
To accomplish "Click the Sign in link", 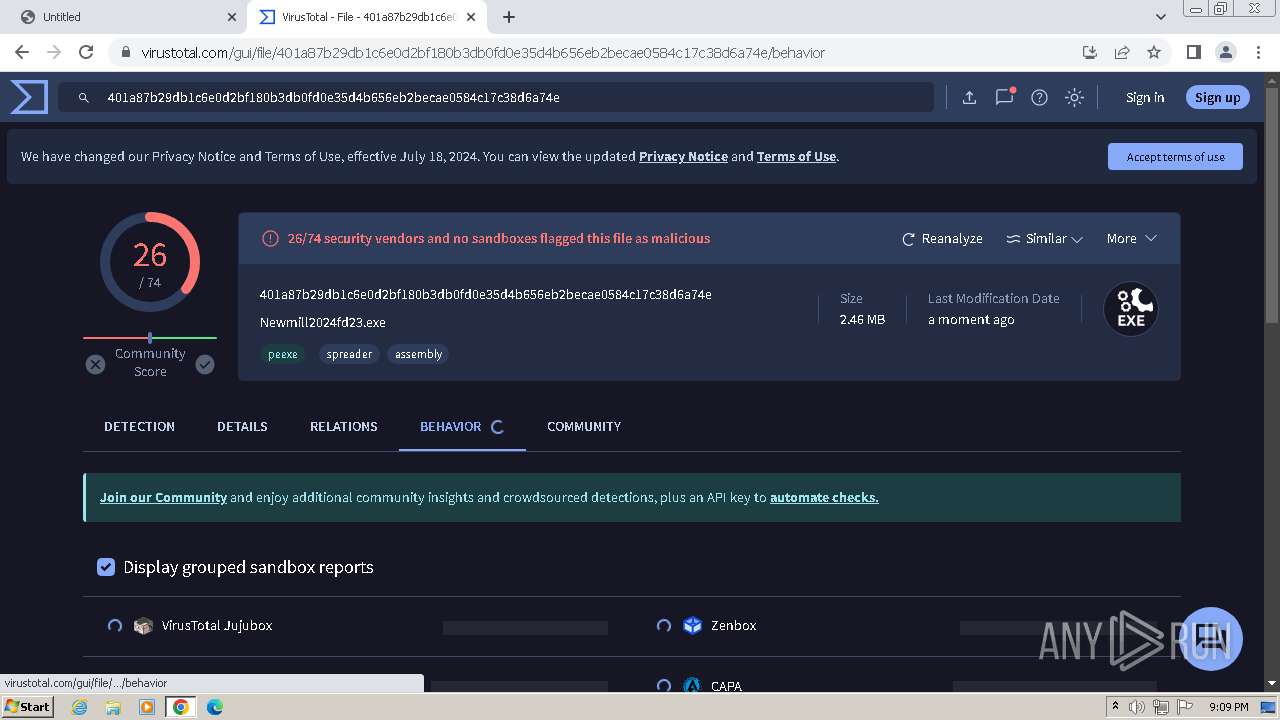I will [x=1145, y=97].
